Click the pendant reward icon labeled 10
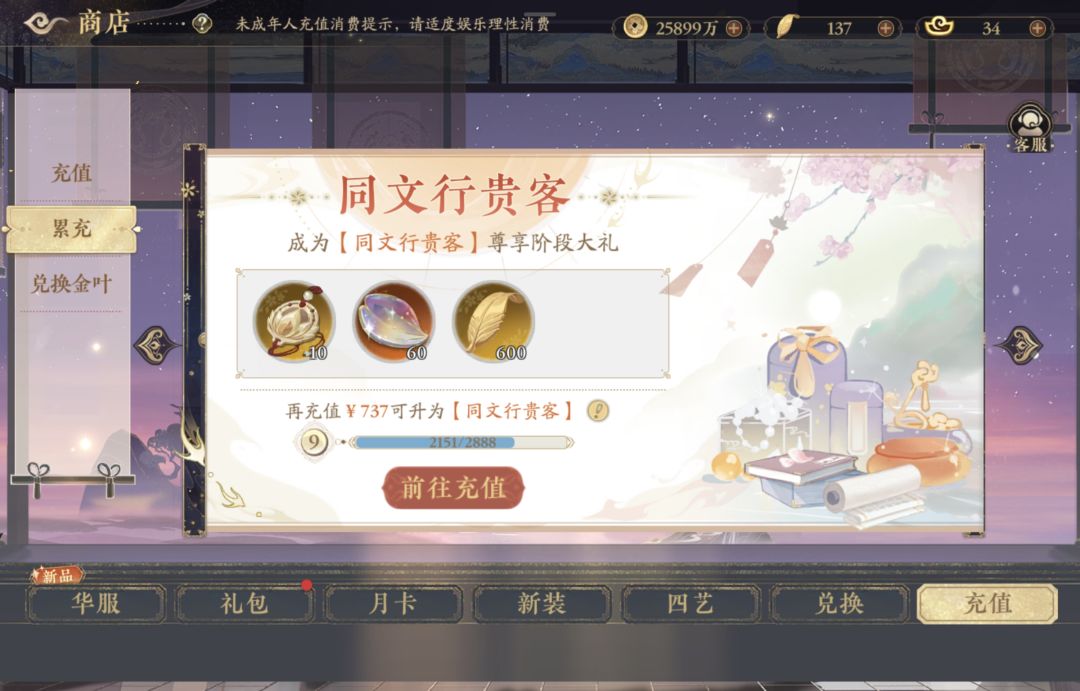Screen dimensions: 1080x691 [294, 322]
